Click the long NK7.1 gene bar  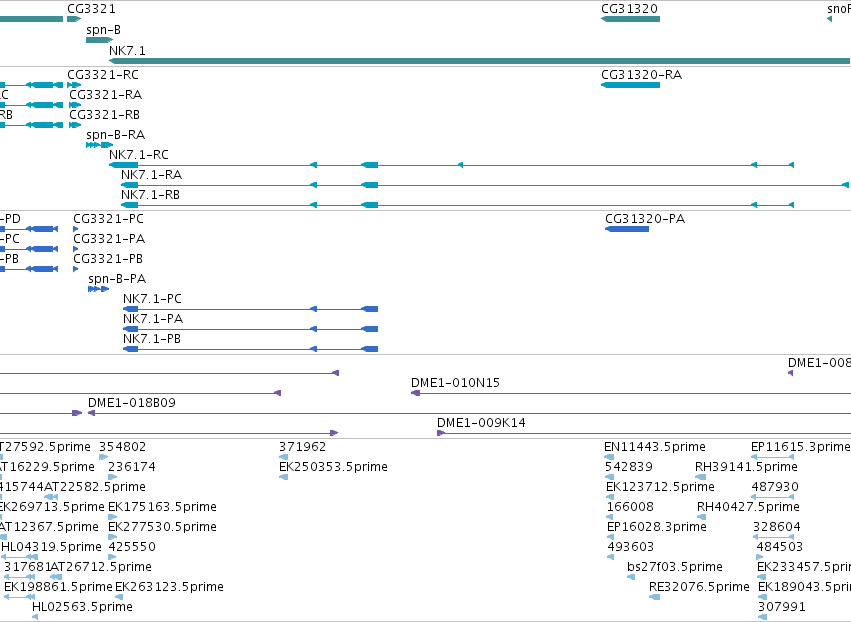[479, 61]
